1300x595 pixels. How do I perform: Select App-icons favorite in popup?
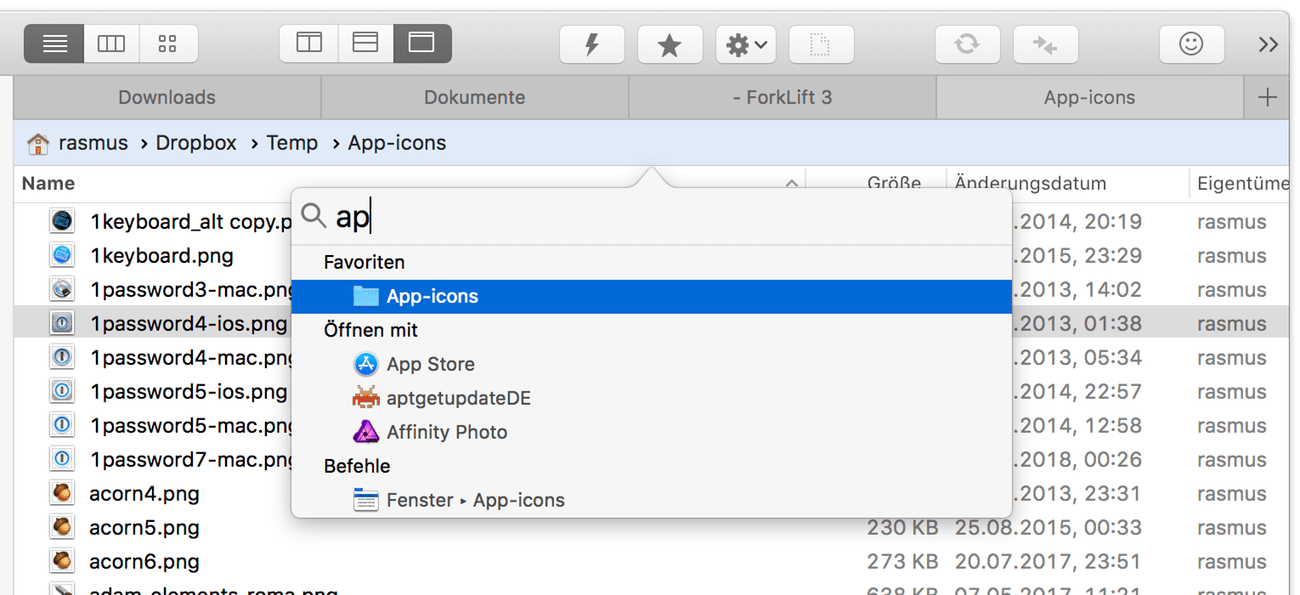pyautogui.click(x=652, y=296)
